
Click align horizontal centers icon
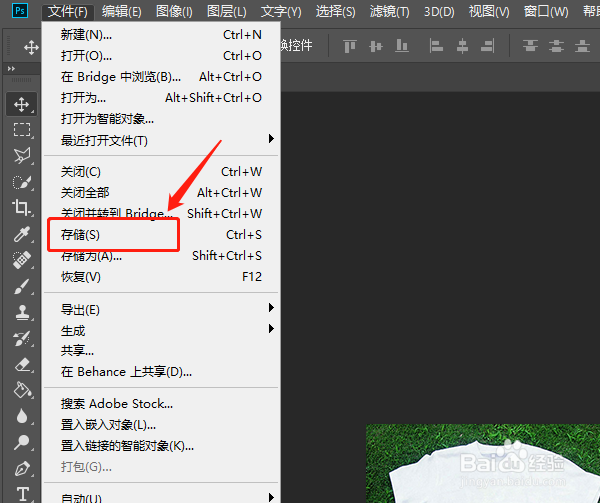click(x=462, y=46)
